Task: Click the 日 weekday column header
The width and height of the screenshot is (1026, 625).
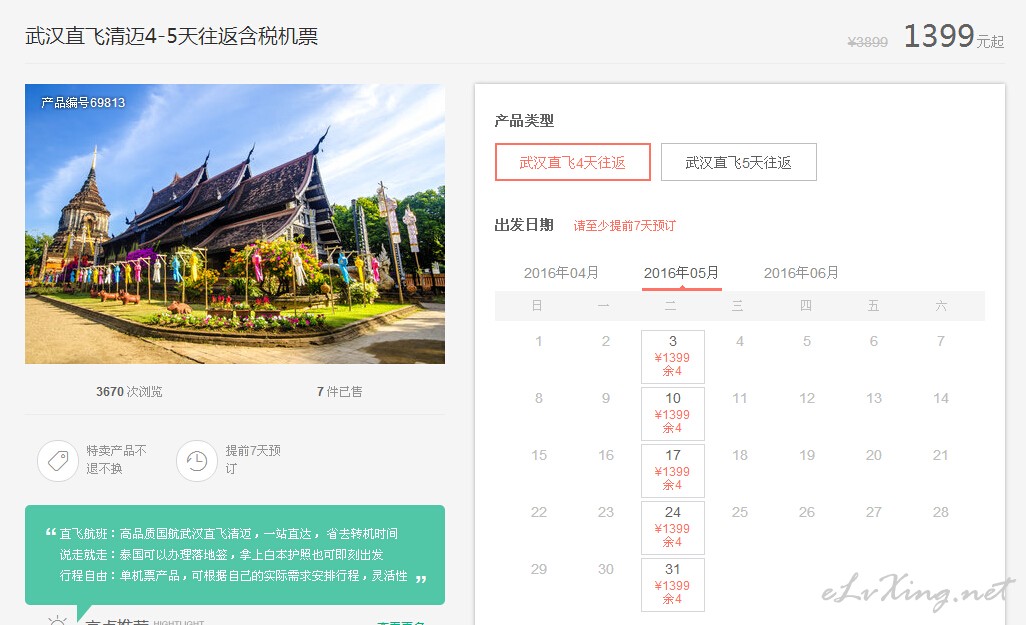Action: coord(537,306)
